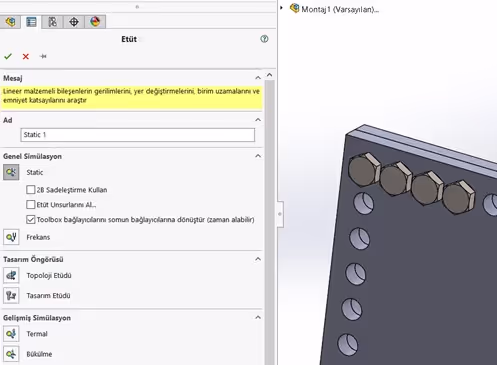Open help for the Etüt panel
The width and height of the screenshot is (497, 365).
click(264, 39)
